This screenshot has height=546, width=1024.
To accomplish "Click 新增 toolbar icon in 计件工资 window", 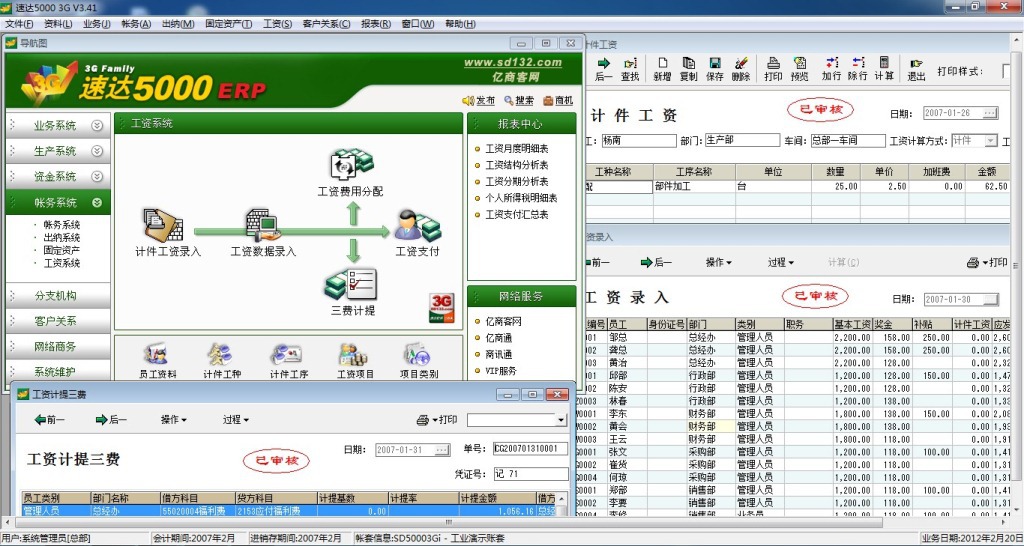I will pos(662,69).
